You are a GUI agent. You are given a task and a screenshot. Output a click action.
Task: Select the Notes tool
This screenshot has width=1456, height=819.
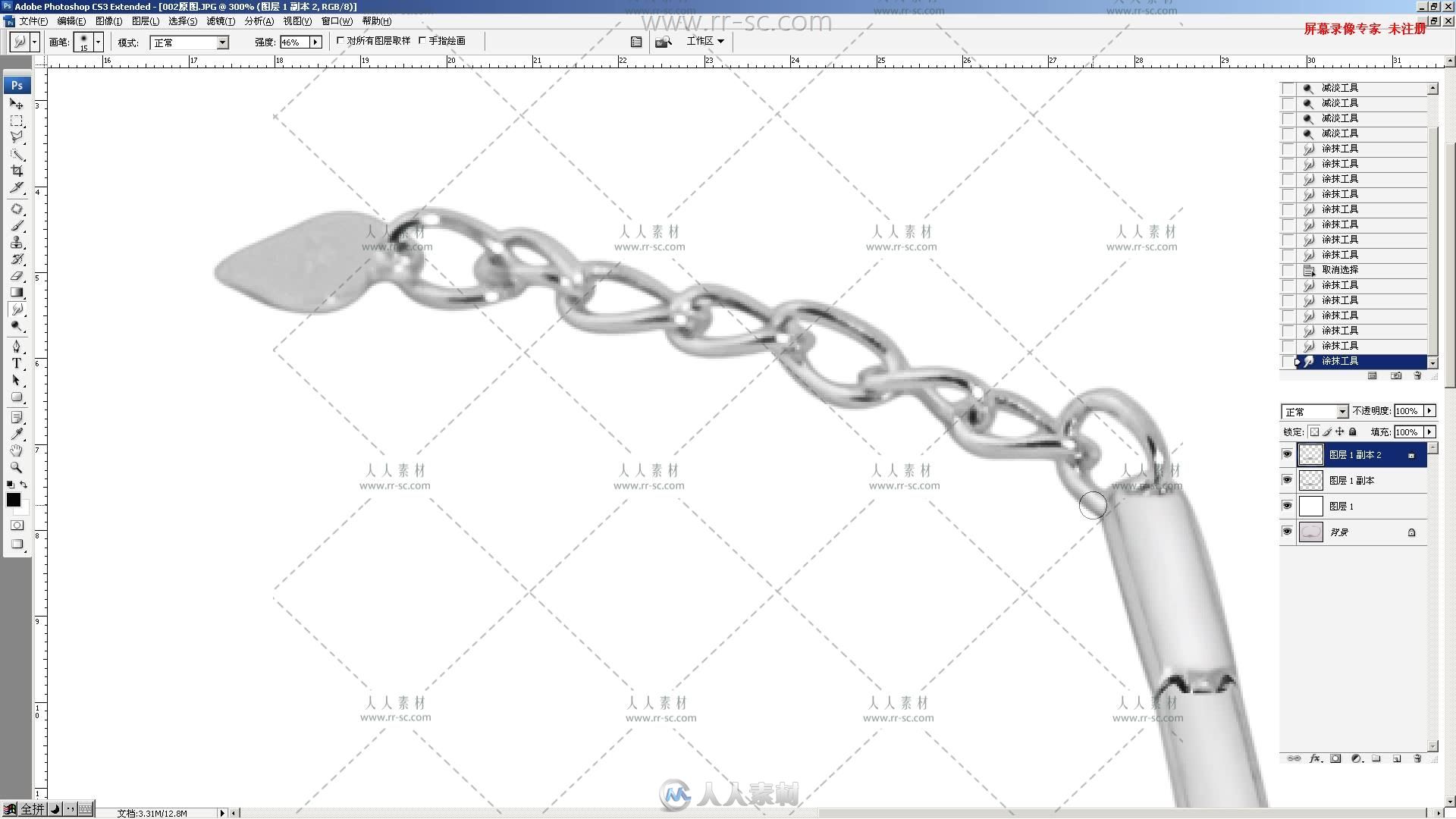point(17,418)
